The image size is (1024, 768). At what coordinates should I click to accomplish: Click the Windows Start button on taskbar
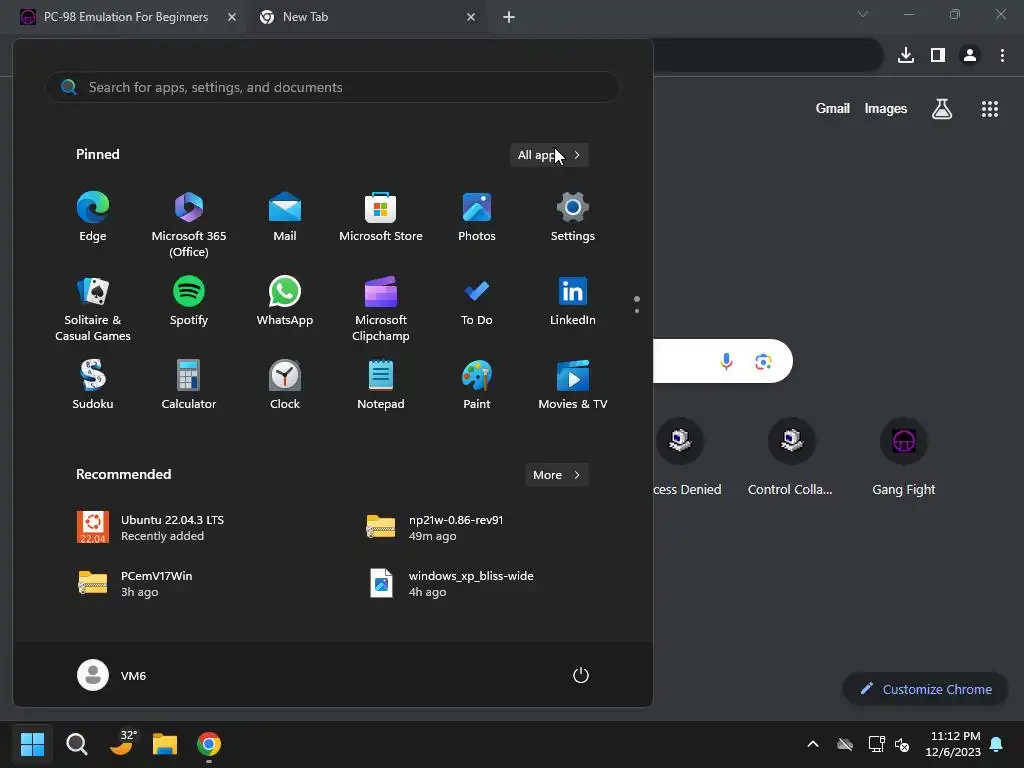[x=32, y=744]
